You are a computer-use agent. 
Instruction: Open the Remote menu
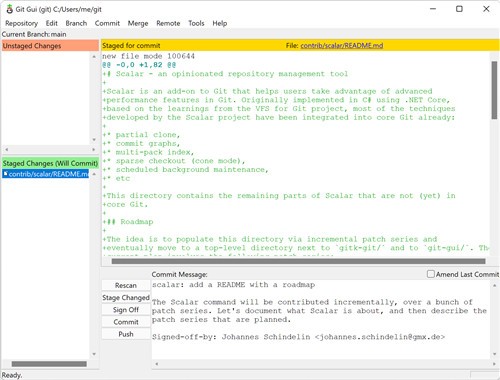tap(168, 23)
